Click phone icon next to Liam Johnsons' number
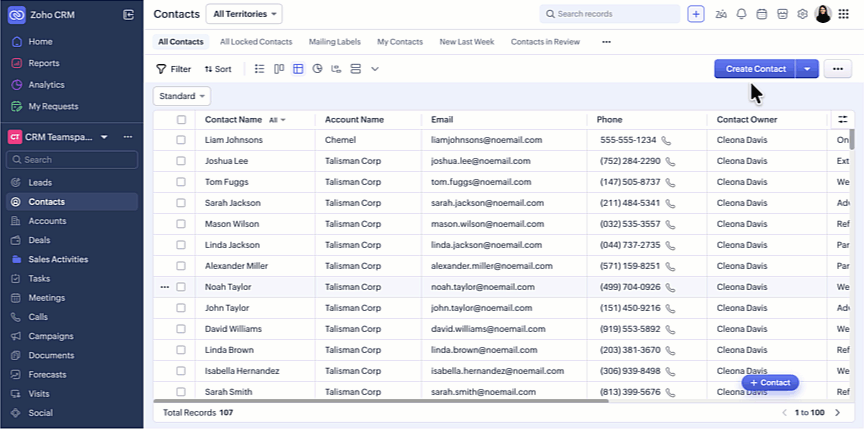Image resolution: width=864 pixels, height=429 pixels. [666, 141]
